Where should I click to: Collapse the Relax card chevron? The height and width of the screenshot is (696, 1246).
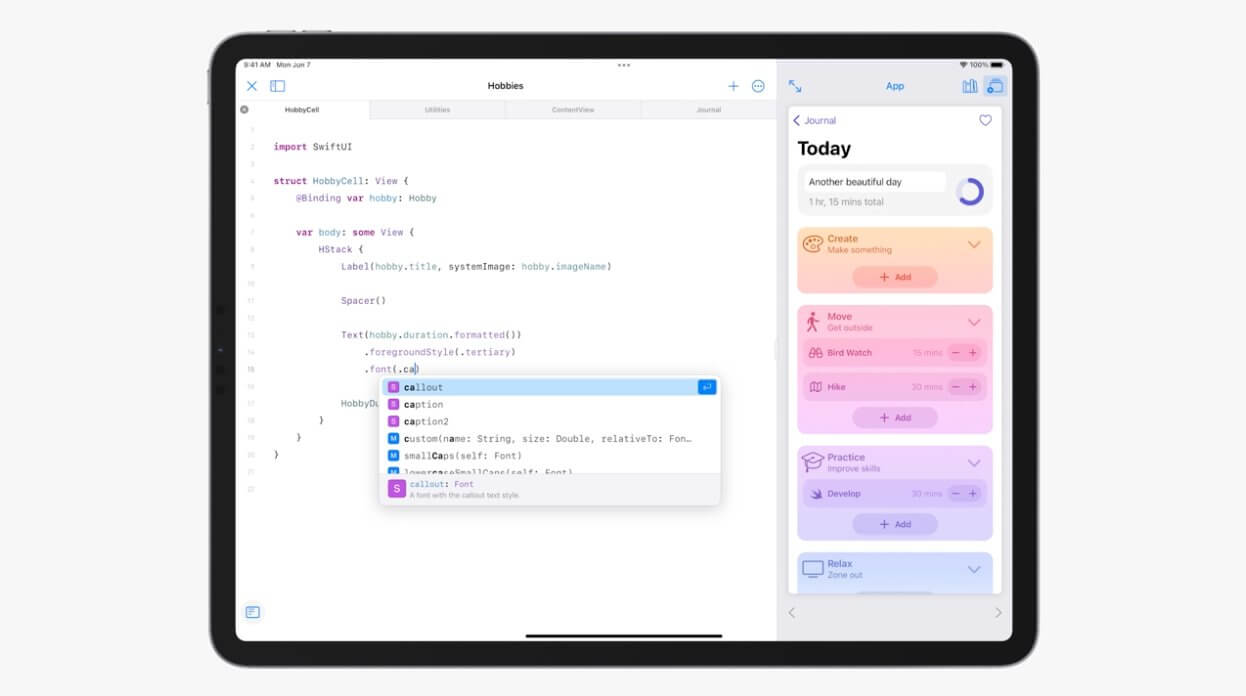974,569
